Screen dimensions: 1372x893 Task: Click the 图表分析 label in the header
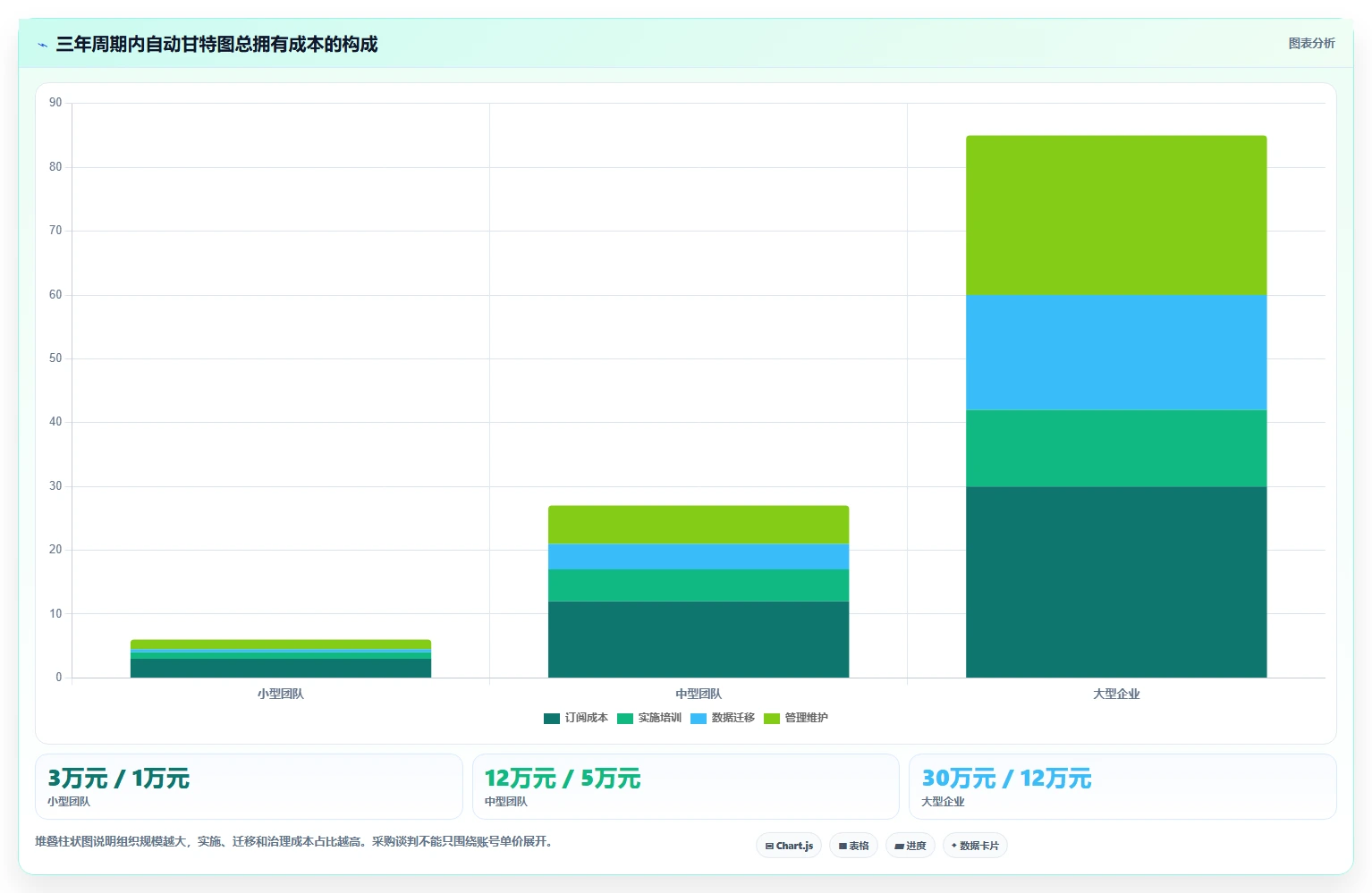[1311, 43]
